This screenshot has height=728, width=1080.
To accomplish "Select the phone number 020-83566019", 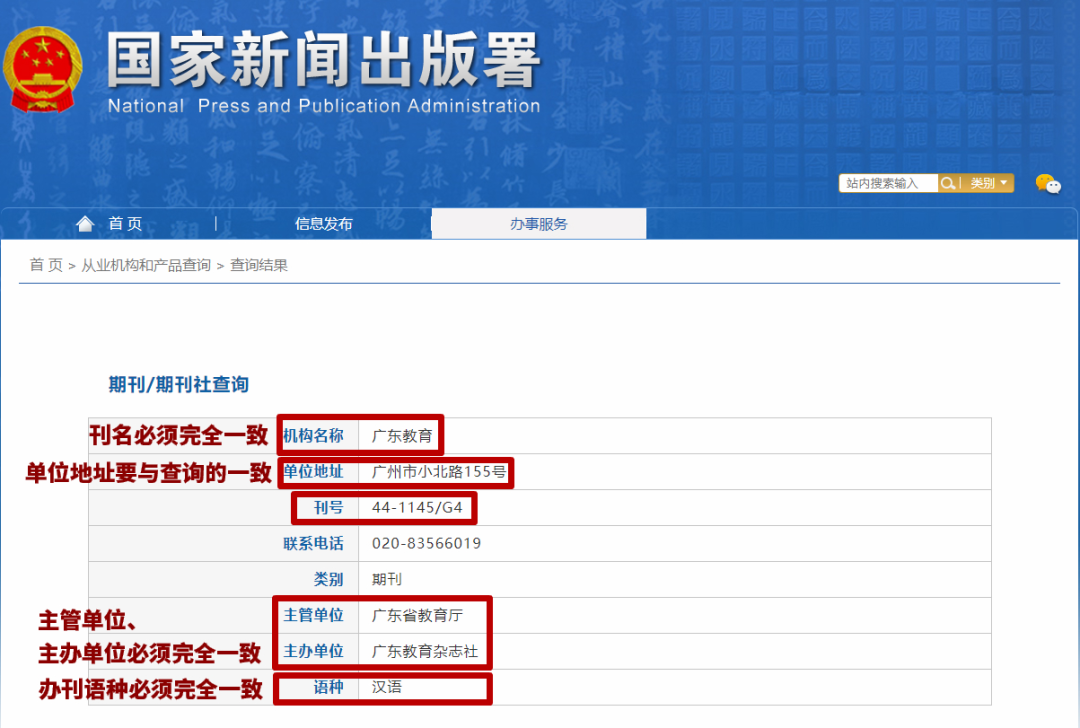I will tap(426, 543).
